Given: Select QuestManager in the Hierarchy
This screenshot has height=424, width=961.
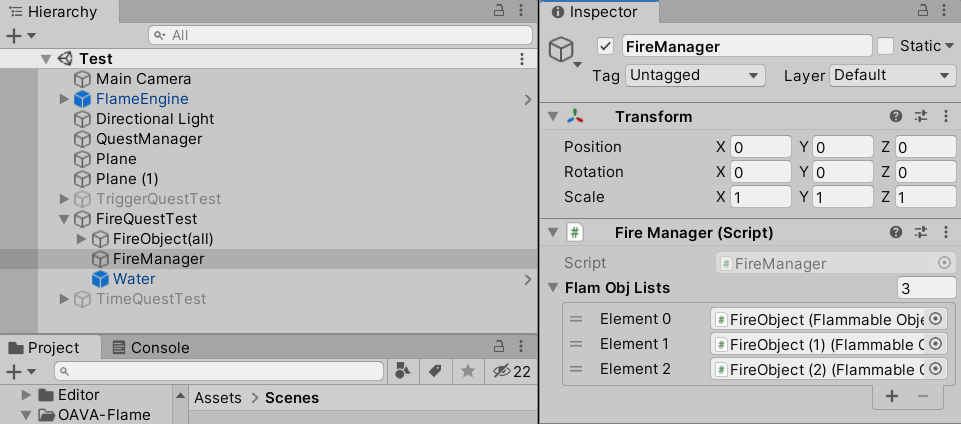Looking at the screenshot, I should 149,139.
